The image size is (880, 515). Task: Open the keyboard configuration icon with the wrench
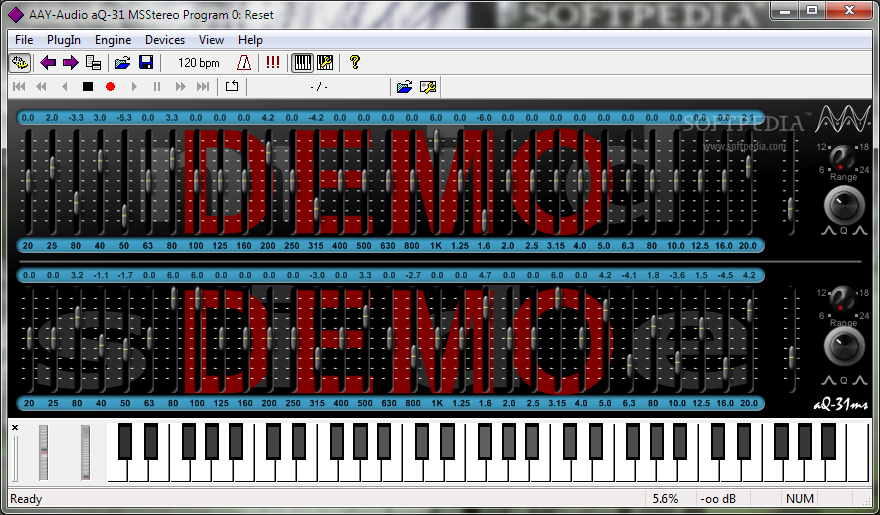tap(325, 62)
